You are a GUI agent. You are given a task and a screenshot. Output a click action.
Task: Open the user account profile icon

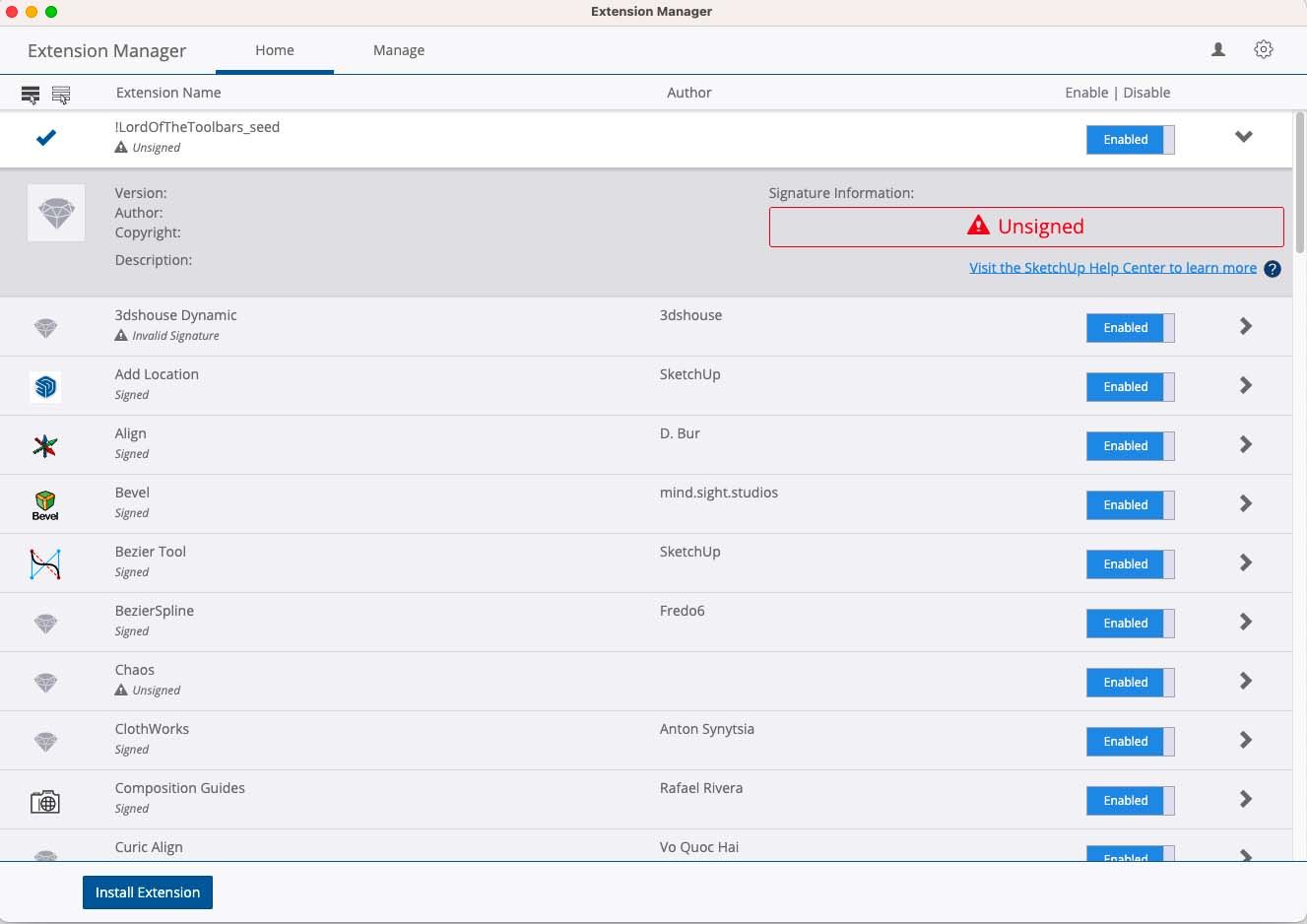point(1218,49)
